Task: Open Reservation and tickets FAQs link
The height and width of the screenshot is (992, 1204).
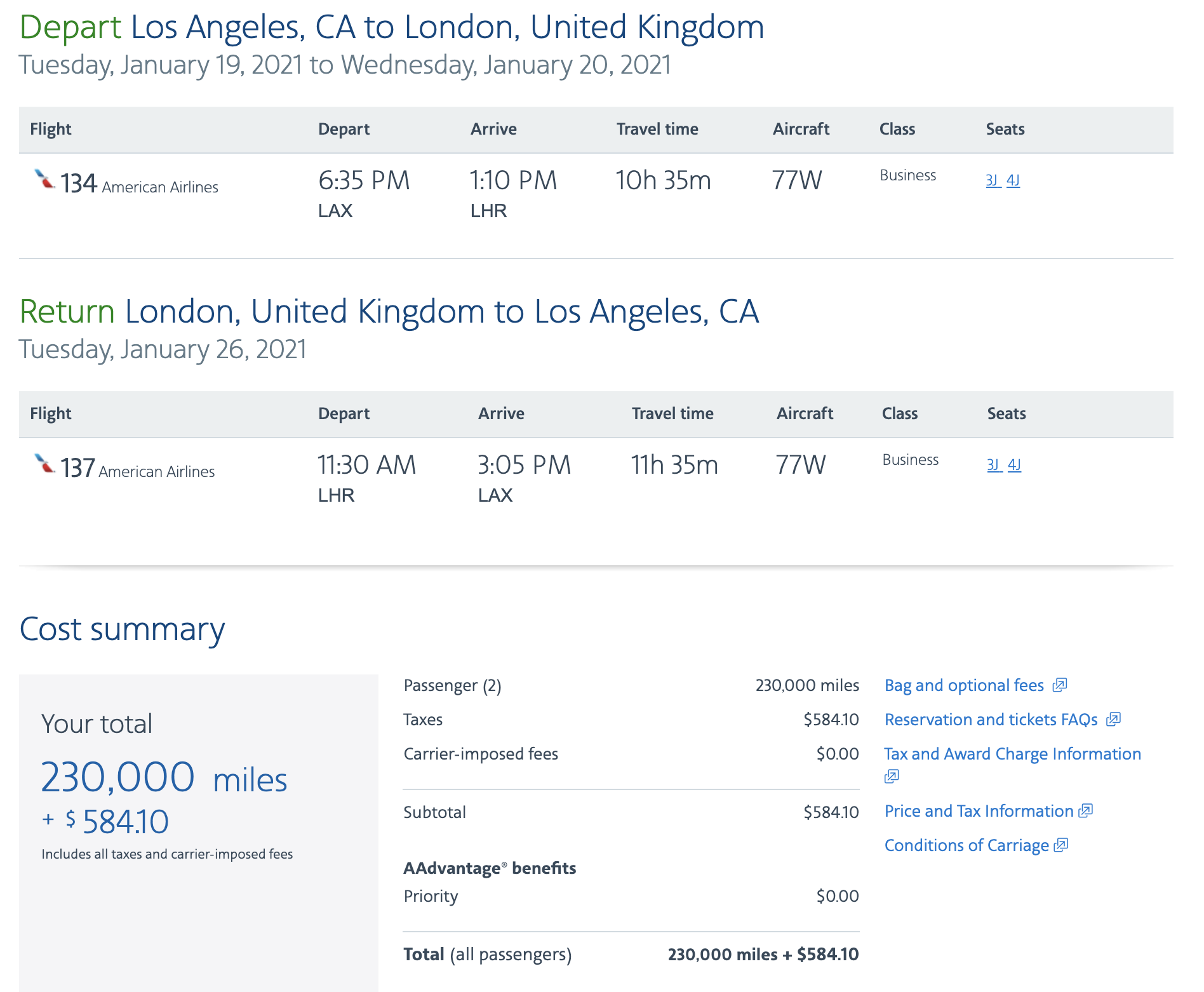Action: pyautogui.click(x=991, y=720)
